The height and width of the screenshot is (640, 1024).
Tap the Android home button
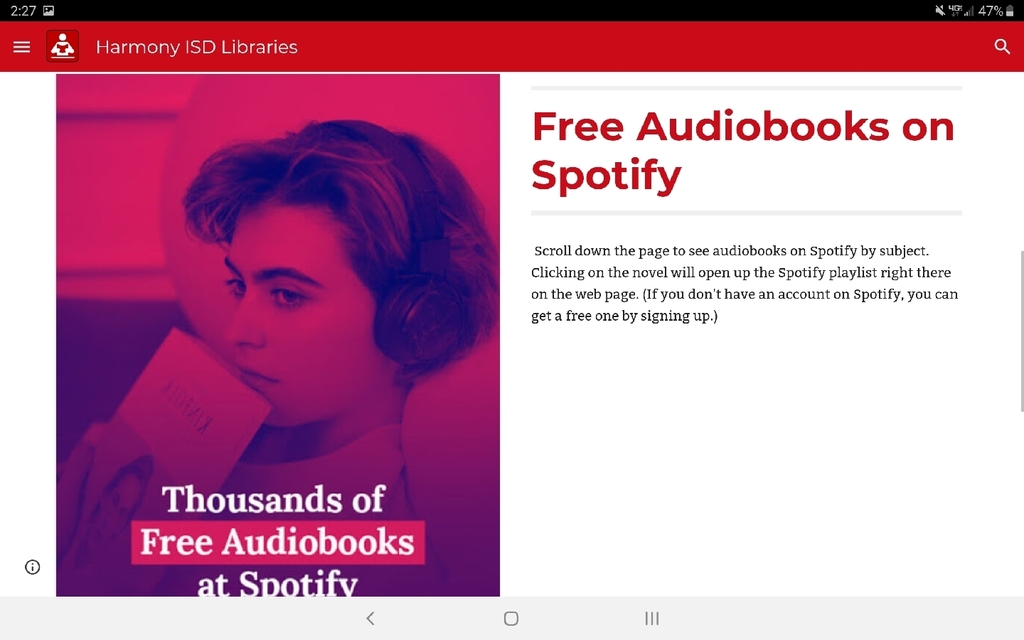(x=511, y=618)
